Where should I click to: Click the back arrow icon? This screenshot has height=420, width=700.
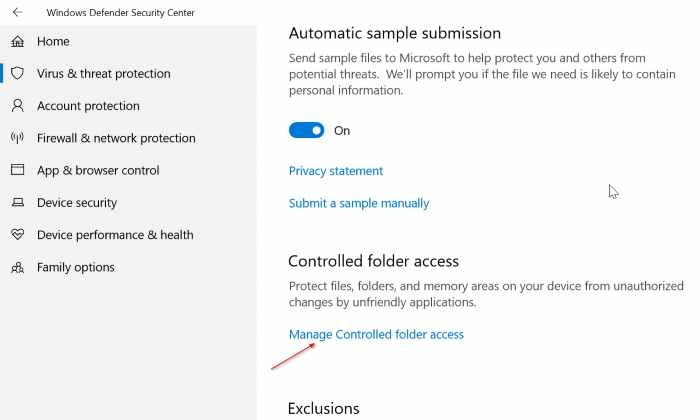click(17, 12)
